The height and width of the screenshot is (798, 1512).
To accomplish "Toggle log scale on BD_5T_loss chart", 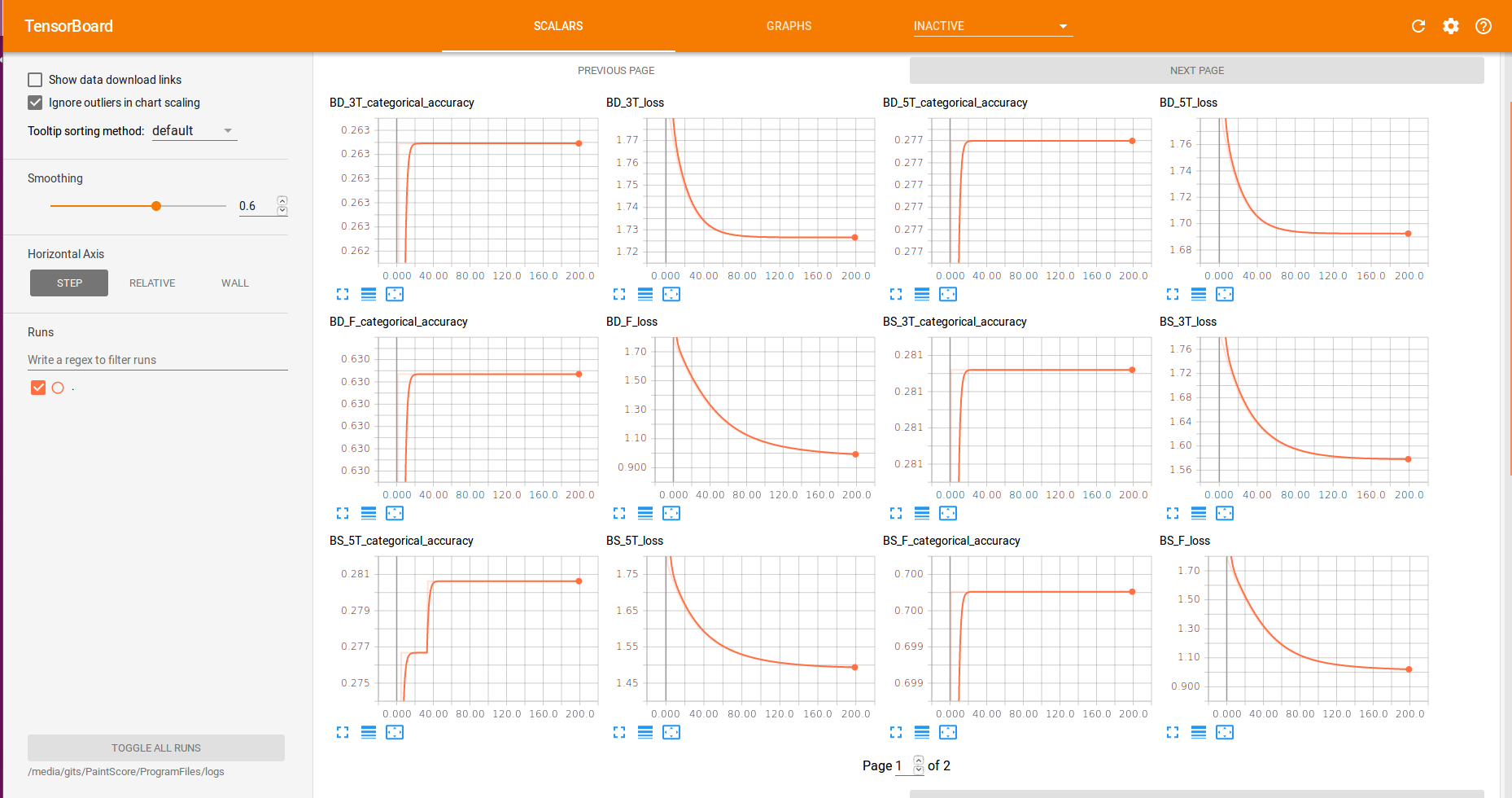I will [x=1199, y=294].
